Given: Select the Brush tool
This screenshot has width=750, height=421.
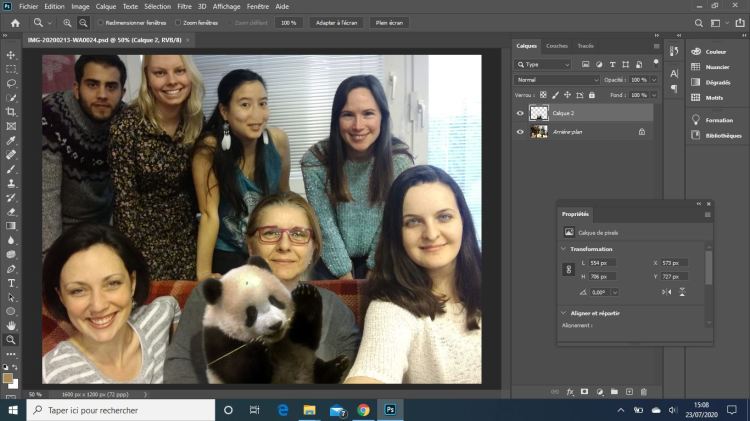Looking at the screenshot, I should pos(11,169).
